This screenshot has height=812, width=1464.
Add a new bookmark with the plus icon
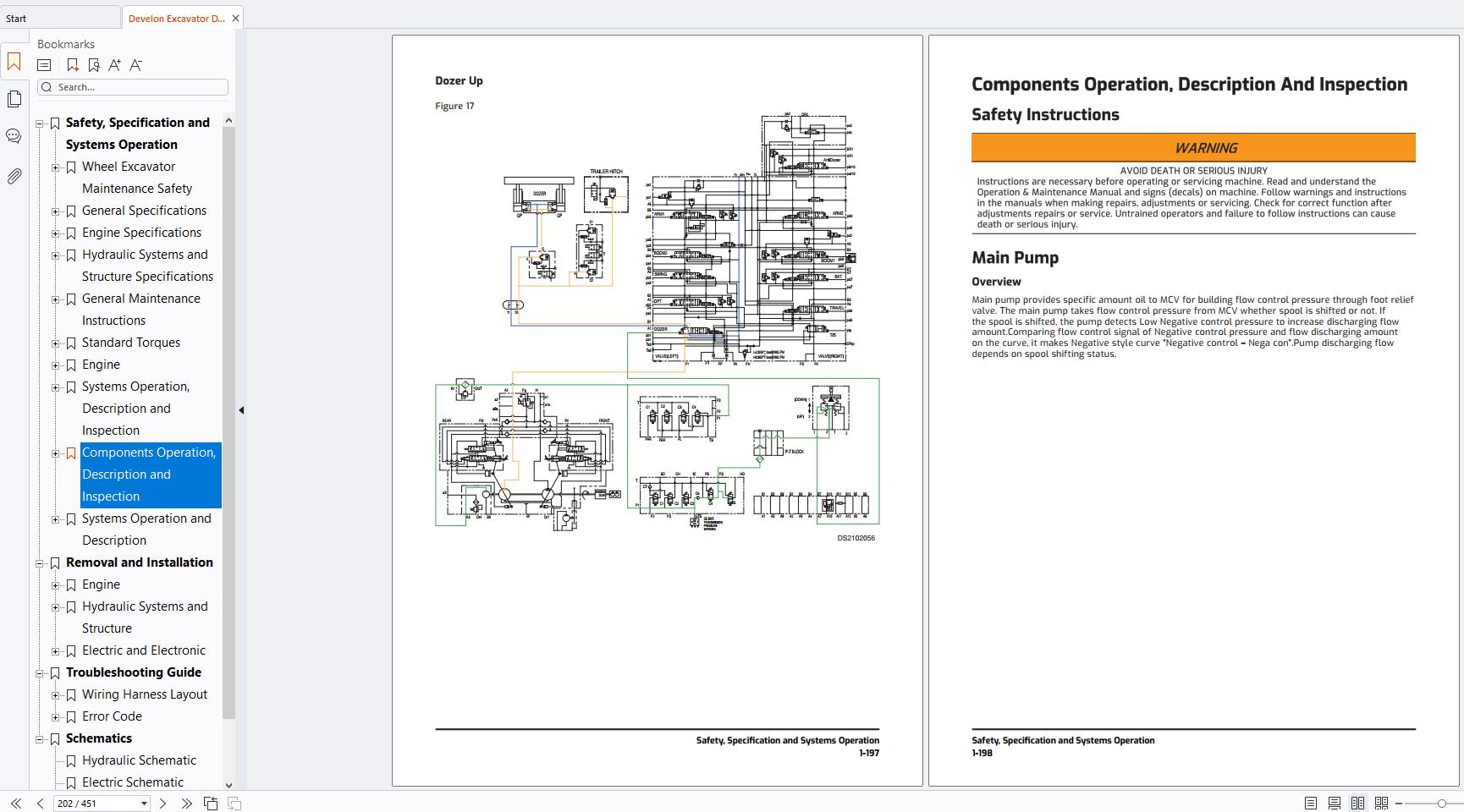(x=73, y=65)
